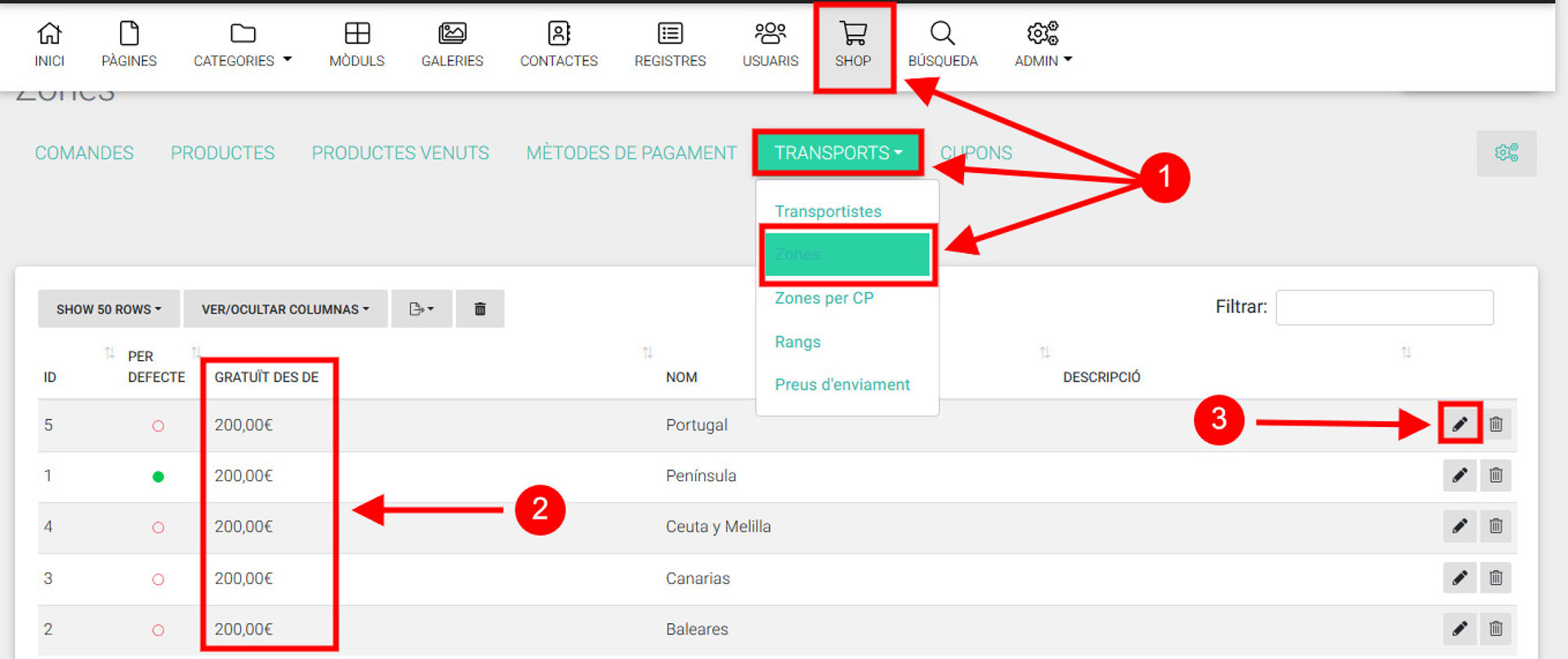
Task: Choose Zones per CP menu entry
Action: pos(824,298)
